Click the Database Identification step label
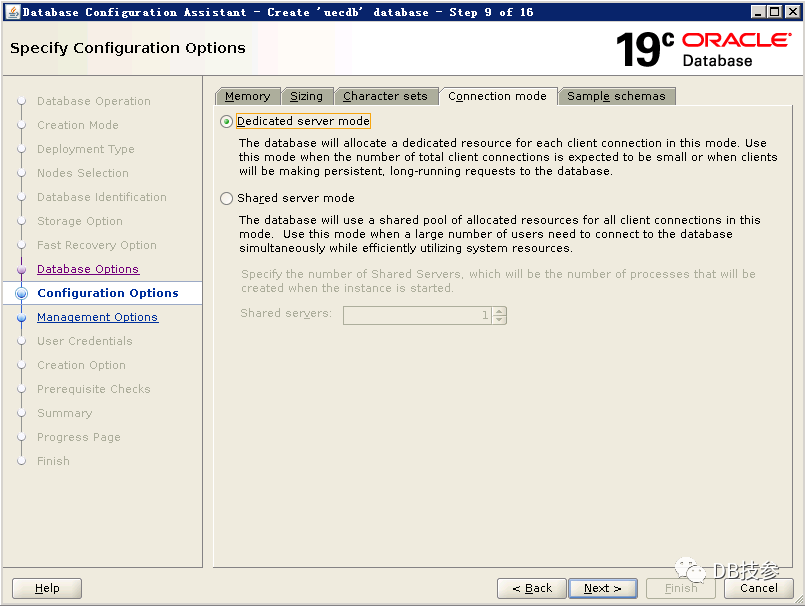Viewport: 805px width, 606px height. 102,197
